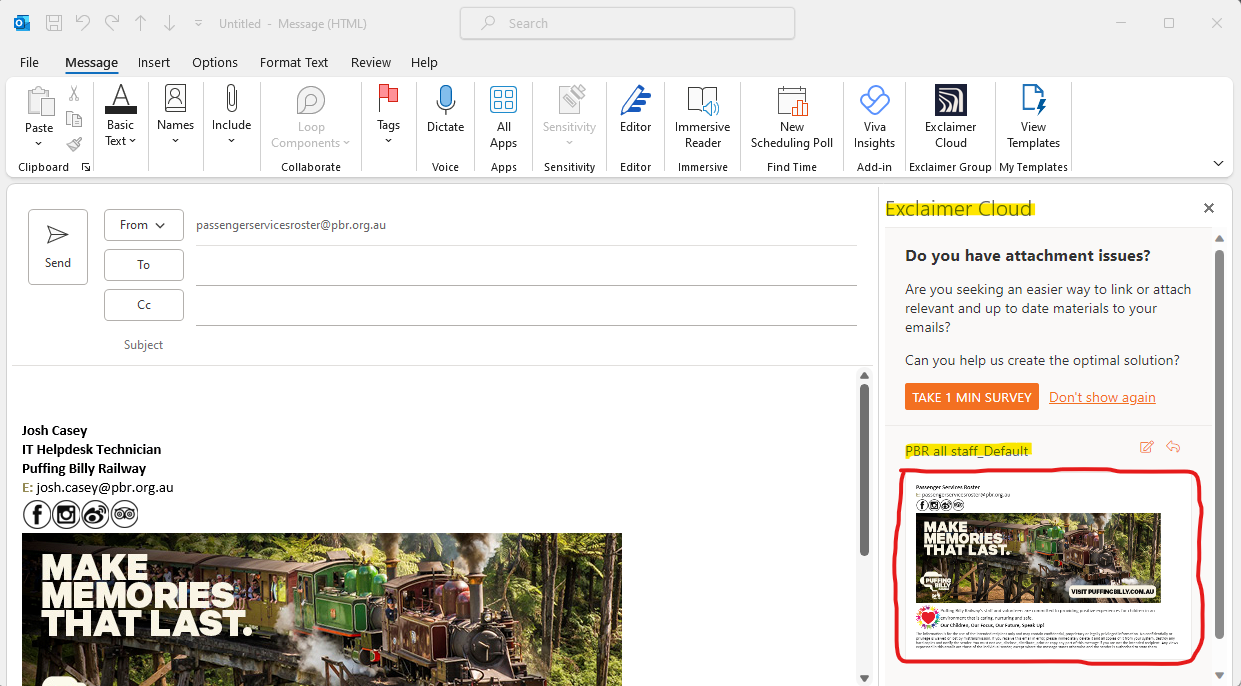1241x686 pixels.
Task: Click the Exclaimer pane scroll-up arrow
Action: click(1219, 238)
